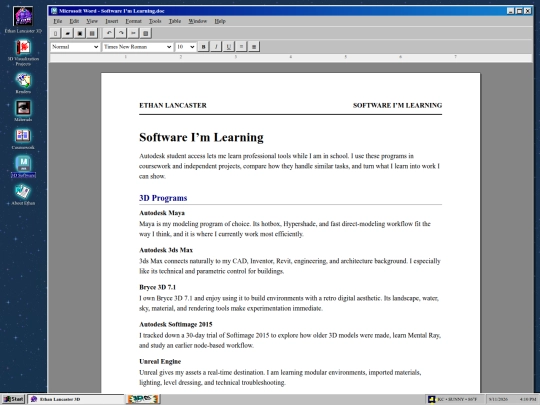Click the 'Unreal Engine' subheading
Screen dimensions: 540x405
point(160,362)
